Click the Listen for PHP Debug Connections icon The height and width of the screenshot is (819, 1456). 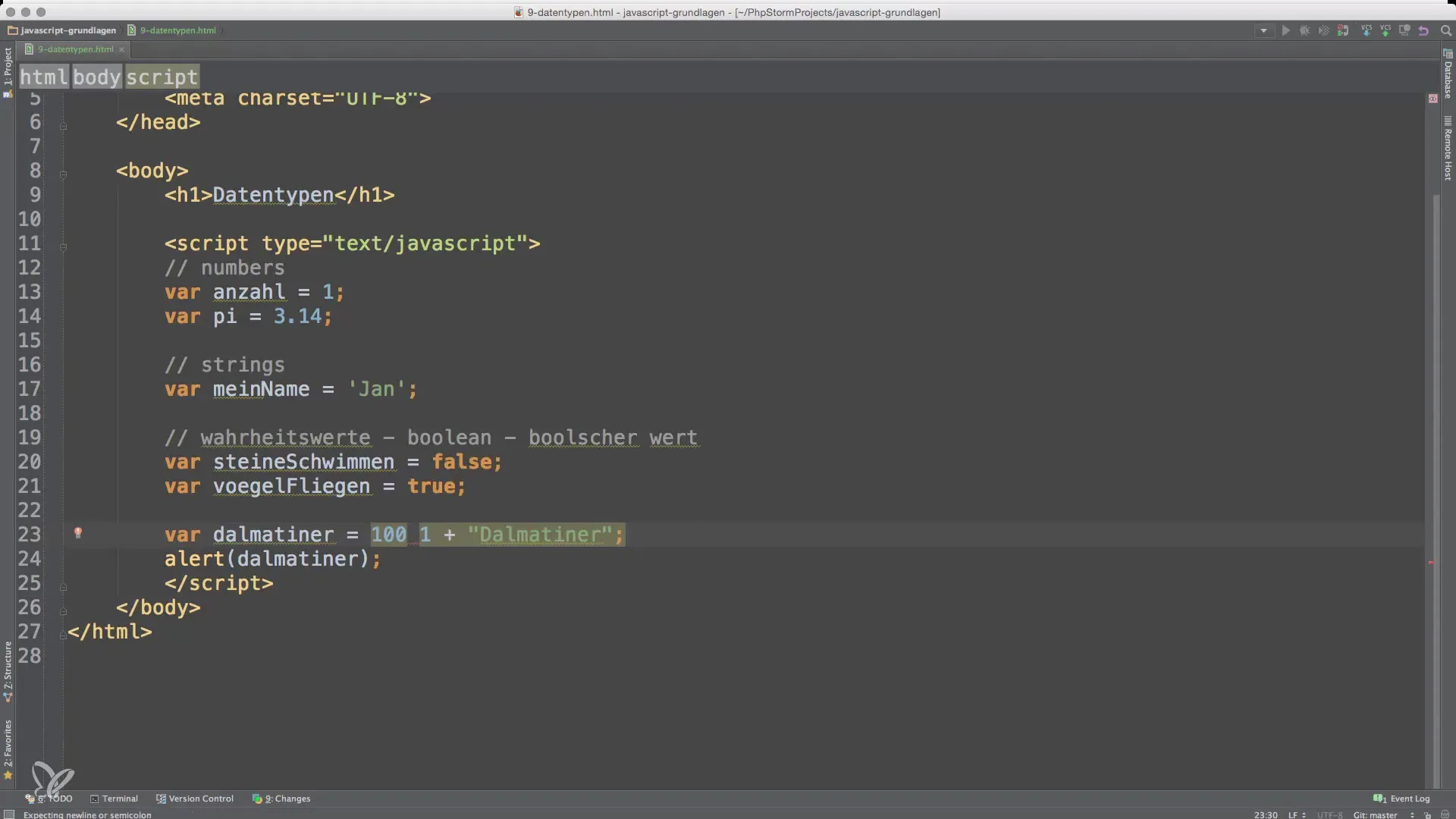(x=1343, y=31)
